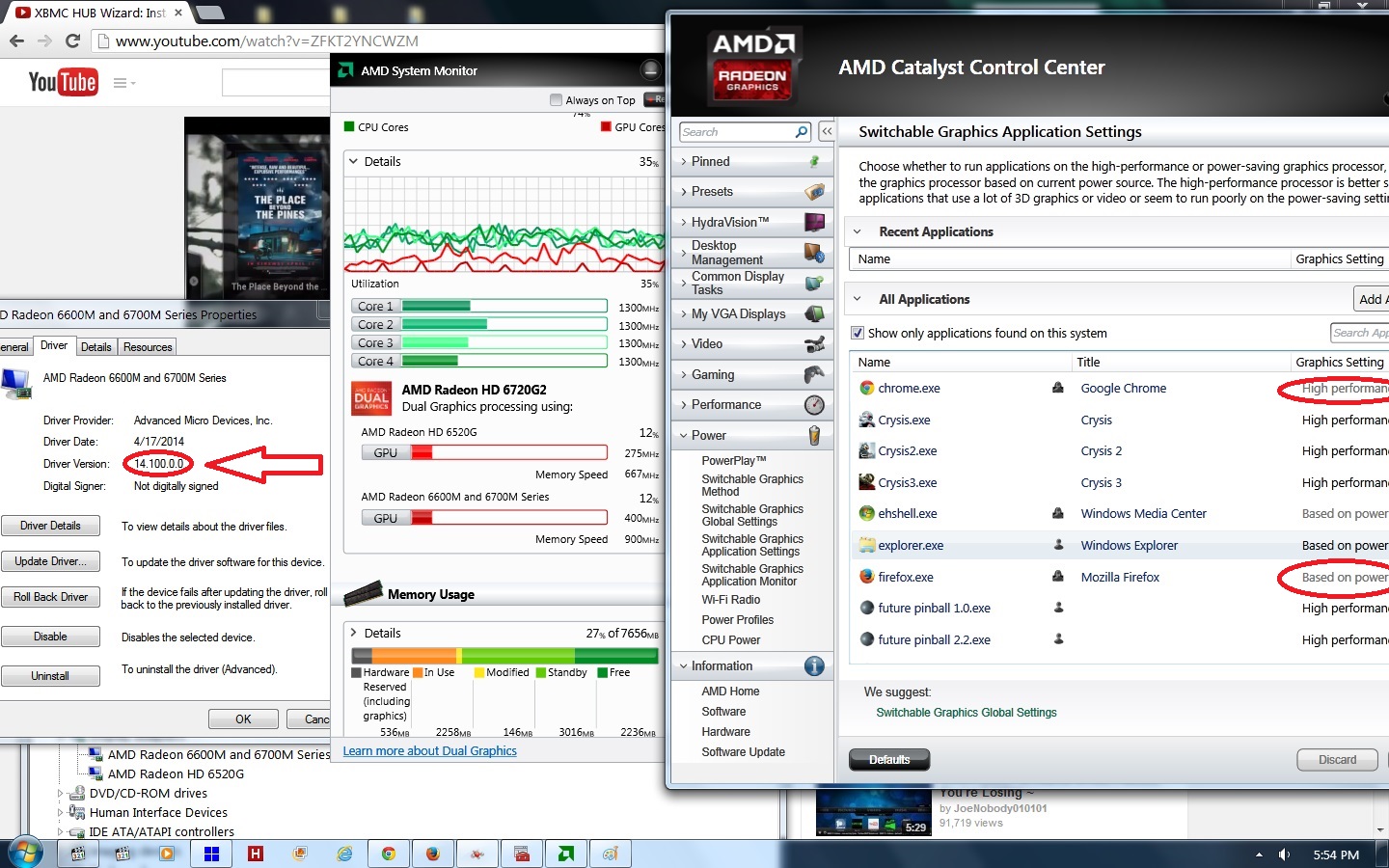This screenshot has height=868, width=1389.
Task: Expand the Gaming category in sidebar
Action: click(x=683, y=374)
